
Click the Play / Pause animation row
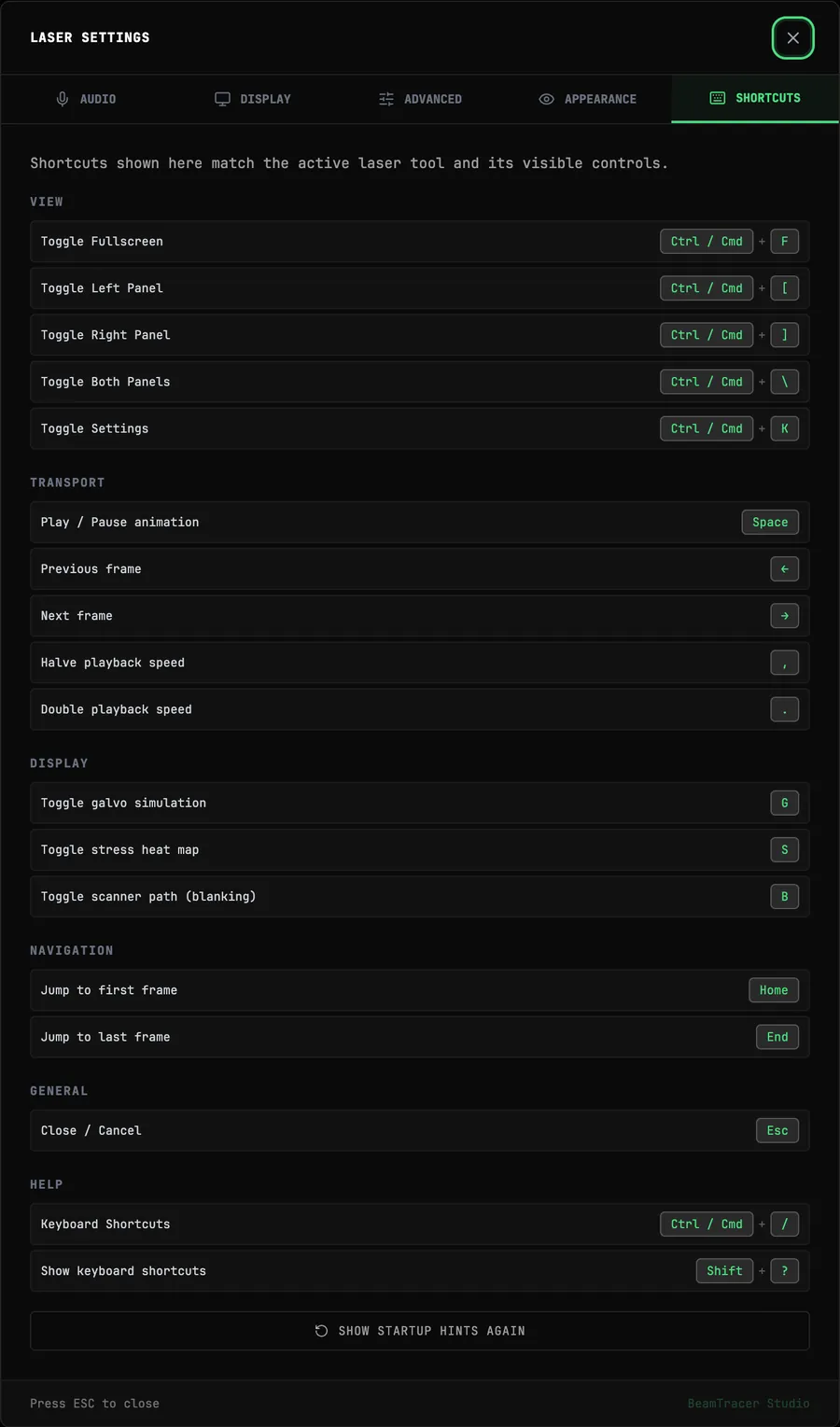coord(420,523)
